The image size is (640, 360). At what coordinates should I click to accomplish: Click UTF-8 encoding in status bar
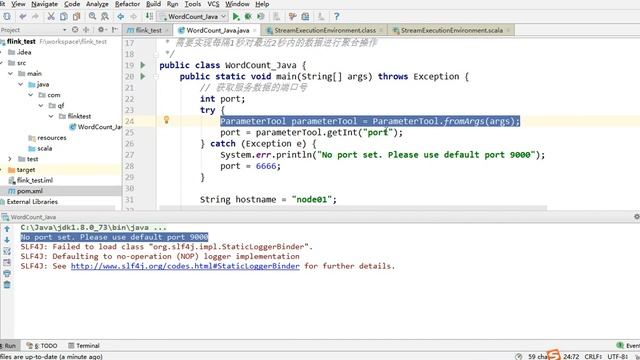(618, 356)
